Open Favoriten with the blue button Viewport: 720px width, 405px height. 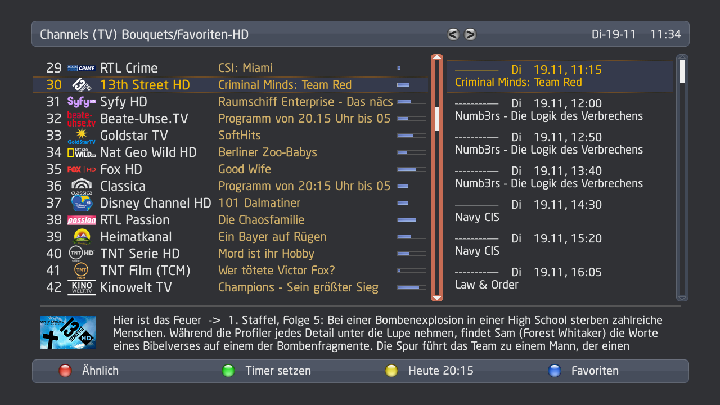click(554, 371)
